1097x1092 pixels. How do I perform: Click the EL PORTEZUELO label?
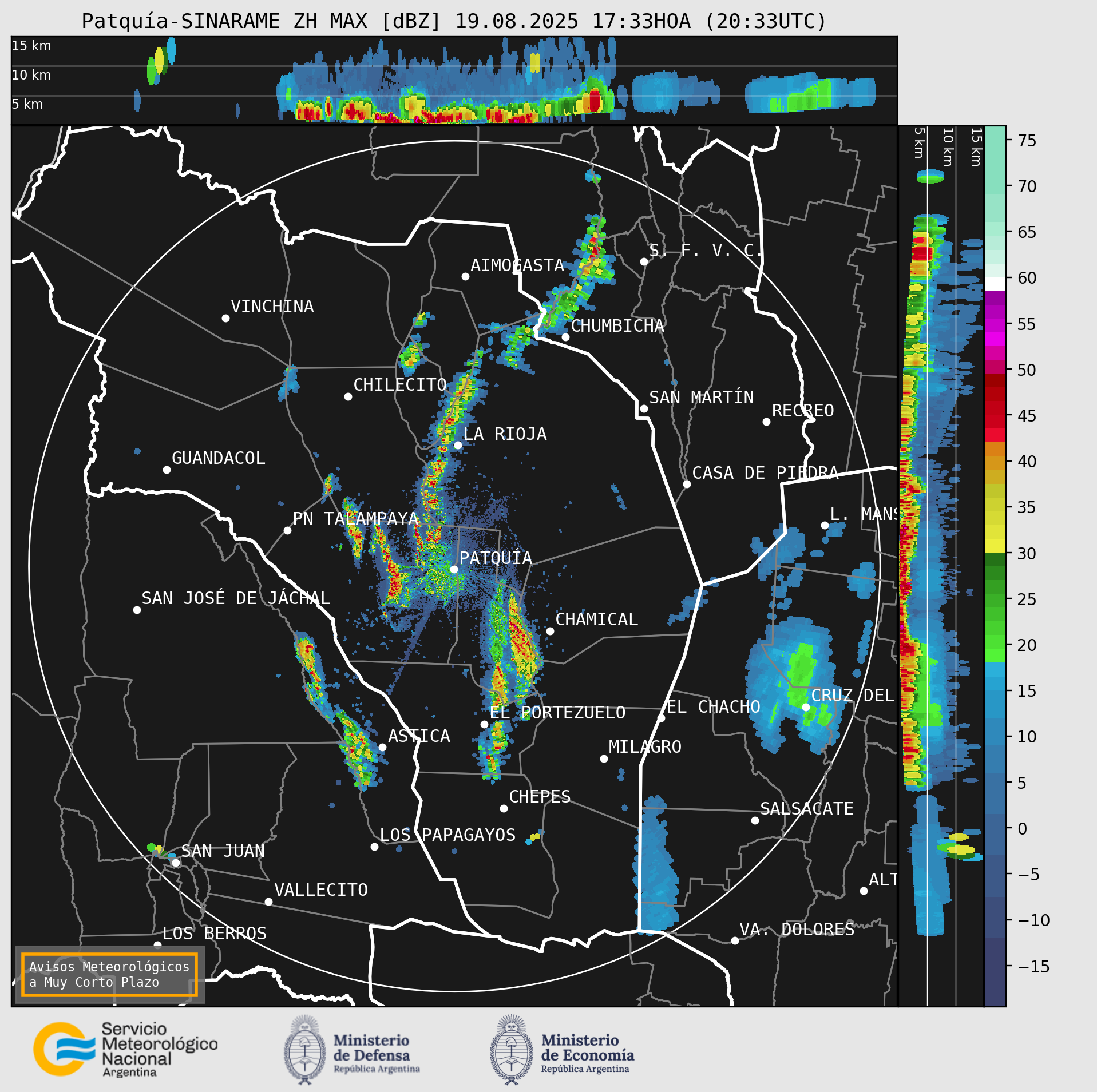pyautogui.click(x=558, y=712)
